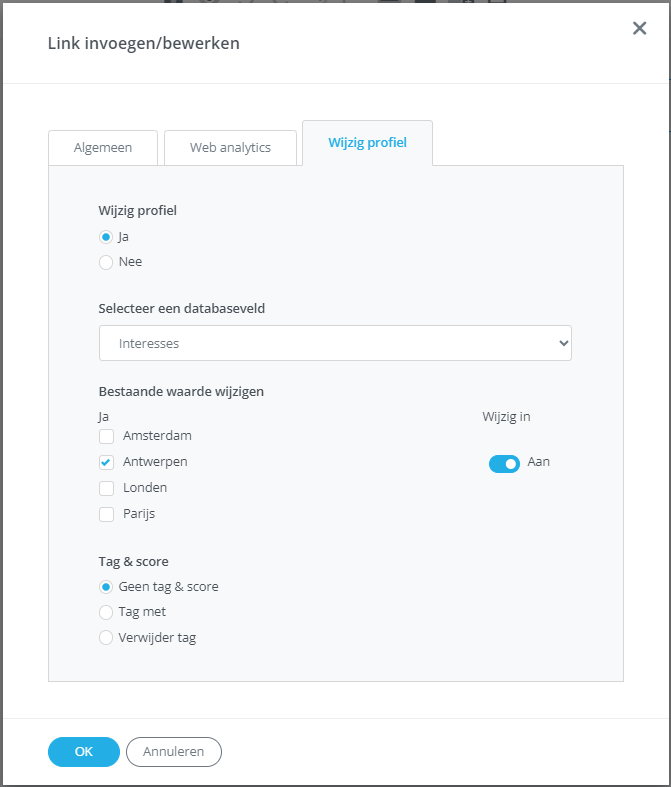Select the Verwijder tag option
Screen dimensions: 671x787
106,638
